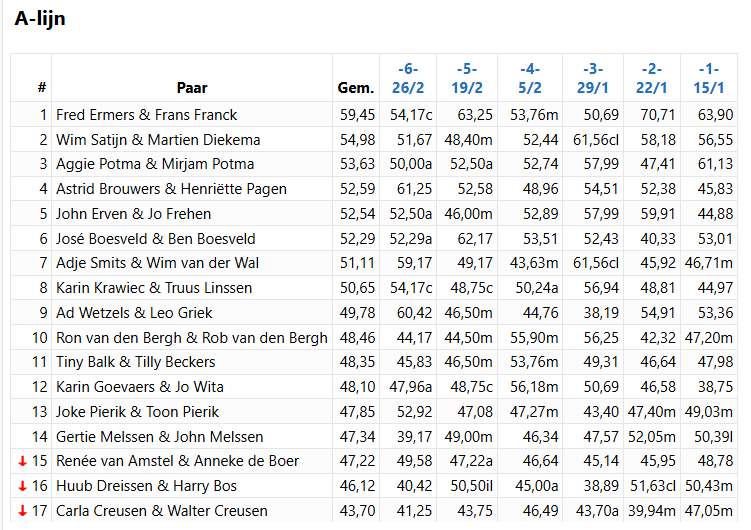Open session -1- 15/1 column link

tap(709, 78)
